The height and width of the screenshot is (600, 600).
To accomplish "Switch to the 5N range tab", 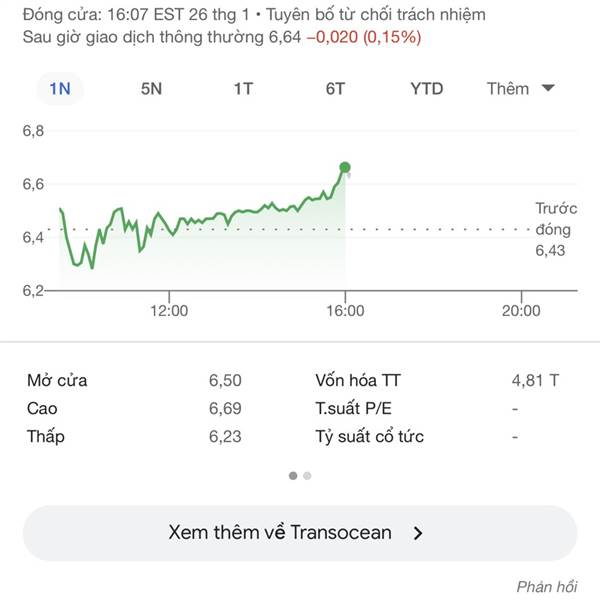I will click(151, 89).
